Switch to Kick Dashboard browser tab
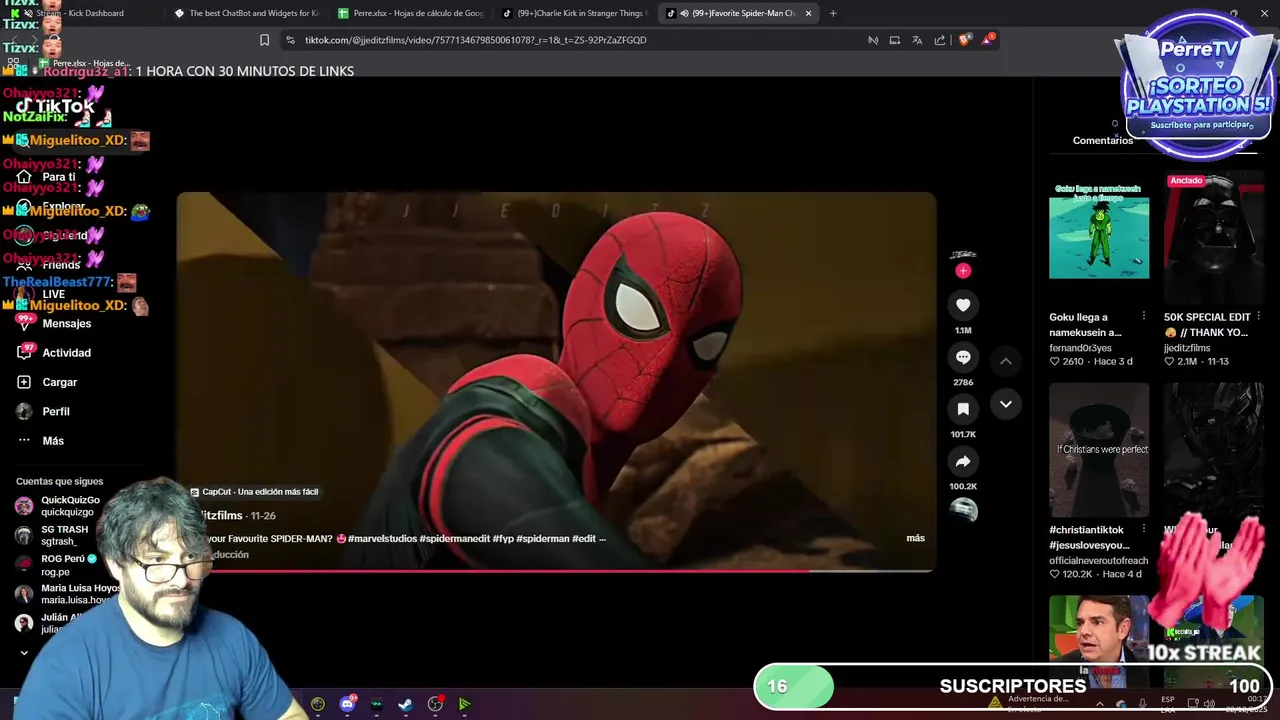The height and width of the screenshot is (720, 1280). point(80,13)
